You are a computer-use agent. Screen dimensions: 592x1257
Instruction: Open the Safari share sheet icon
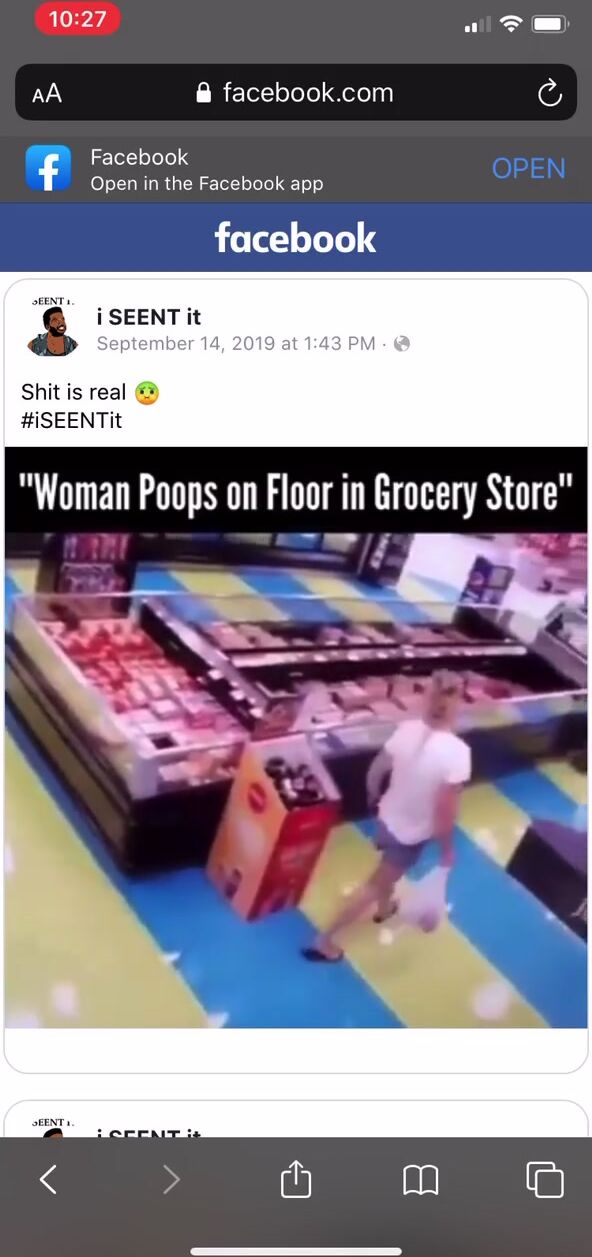tap(296, 1180)
